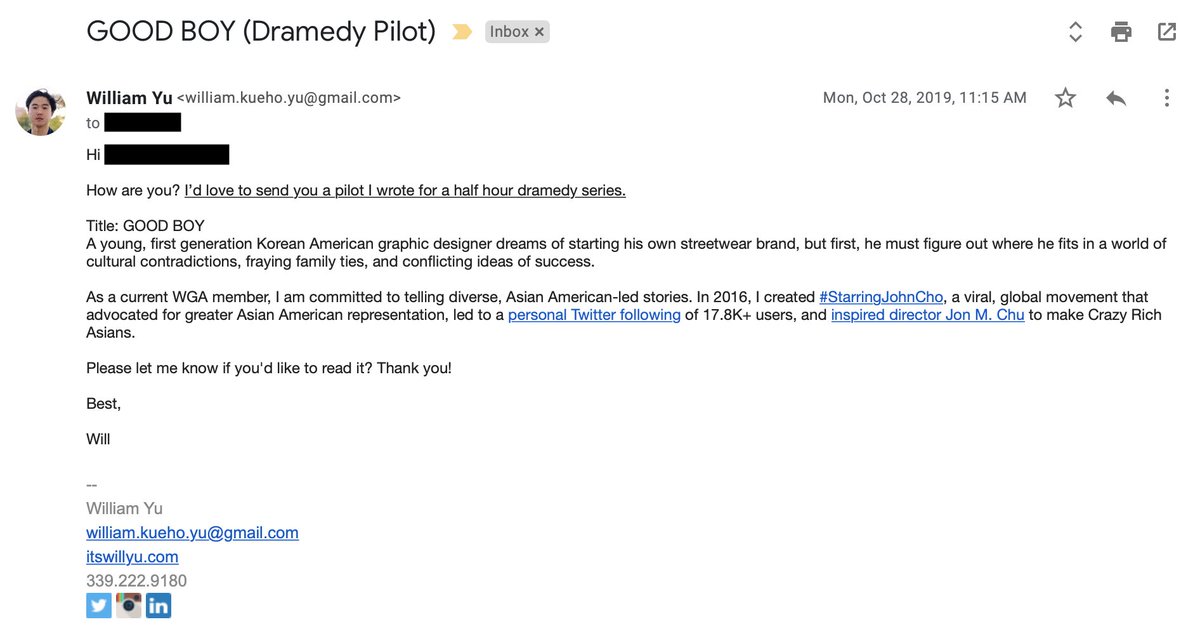The height and width of the screenshot is (636, 1200).
Task: Open the three-dot more options menu
Action: click(x=1167, y=98)
